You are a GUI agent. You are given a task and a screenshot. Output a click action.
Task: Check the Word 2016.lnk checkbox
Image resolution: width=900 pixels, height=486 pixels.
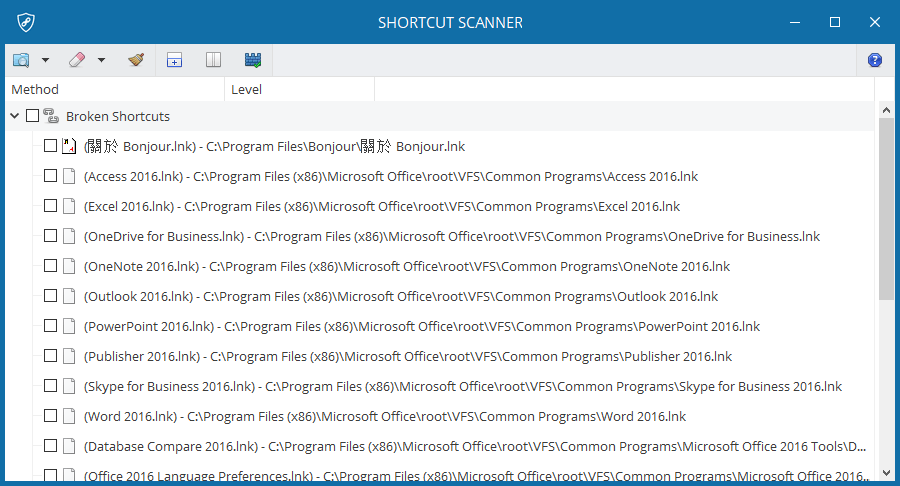[x=51, y=415]
